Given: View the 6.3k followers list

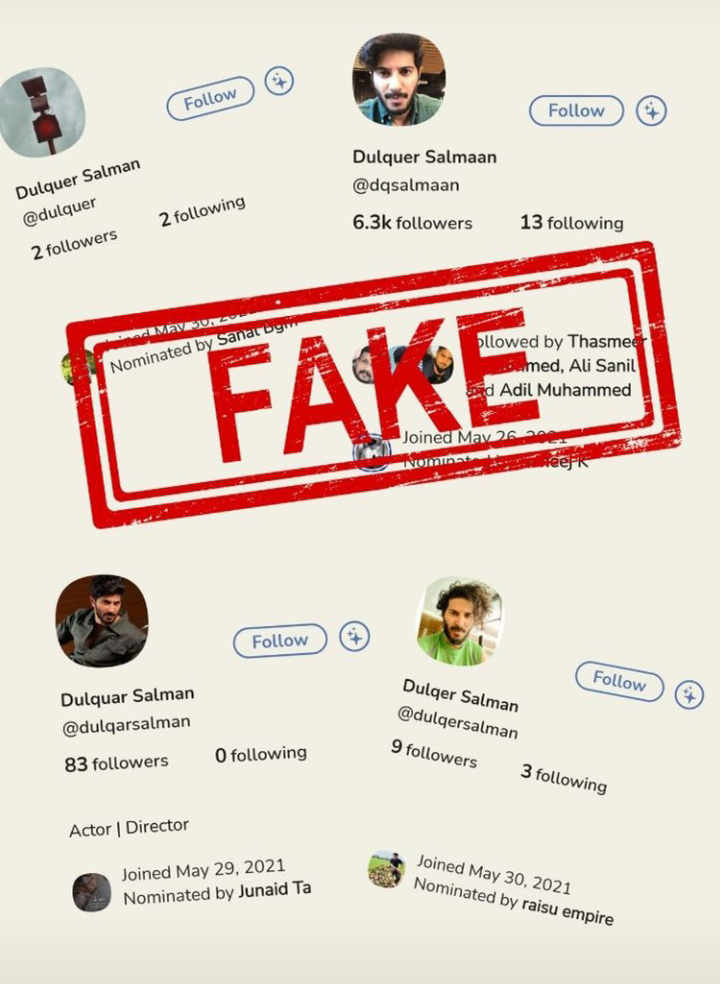Looking at the screenshot, I should click(412, 223).
